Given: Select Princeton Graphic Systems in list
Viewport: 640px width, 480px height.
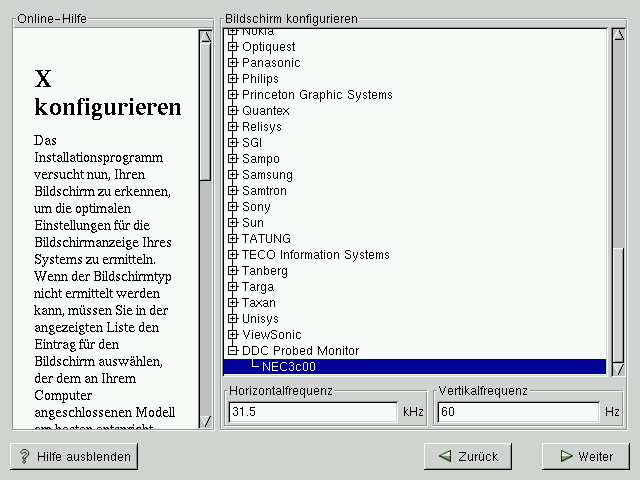Looking at the screenshot, I should pos(317,95).
